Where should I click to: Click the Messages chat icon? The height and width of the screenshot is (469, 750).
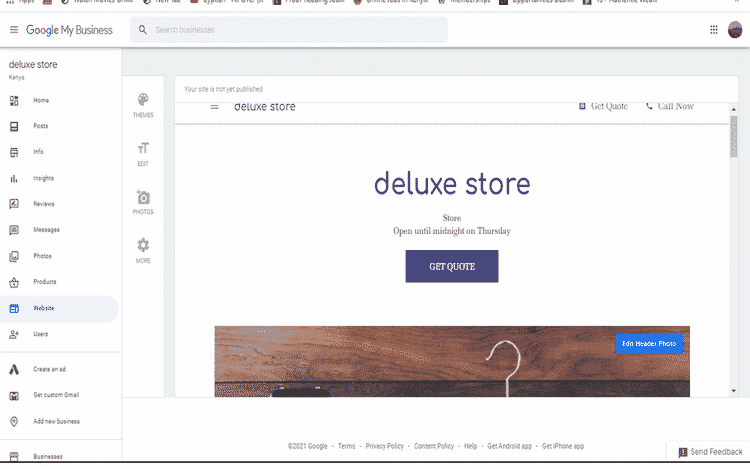tap(14, 230)
